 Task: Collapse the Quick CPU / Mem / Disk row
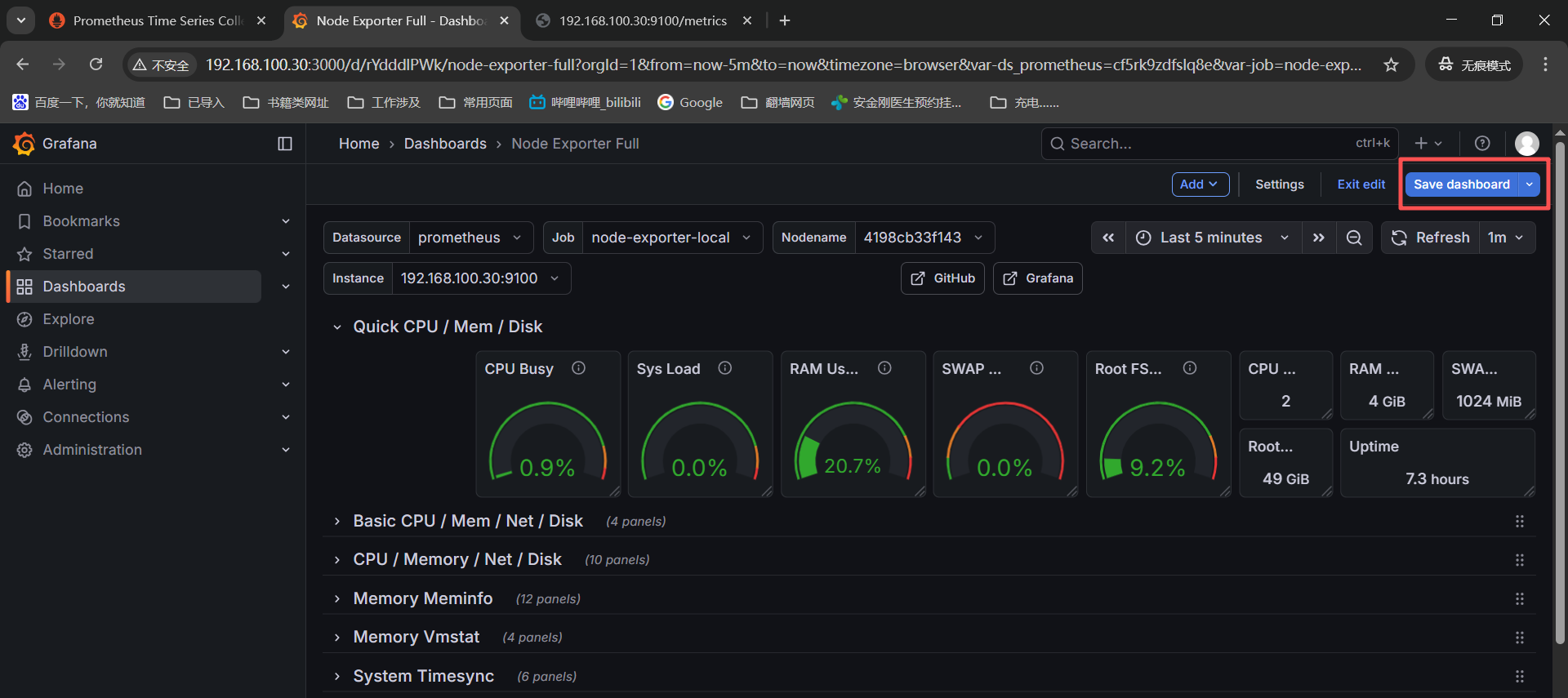point(337,327)
